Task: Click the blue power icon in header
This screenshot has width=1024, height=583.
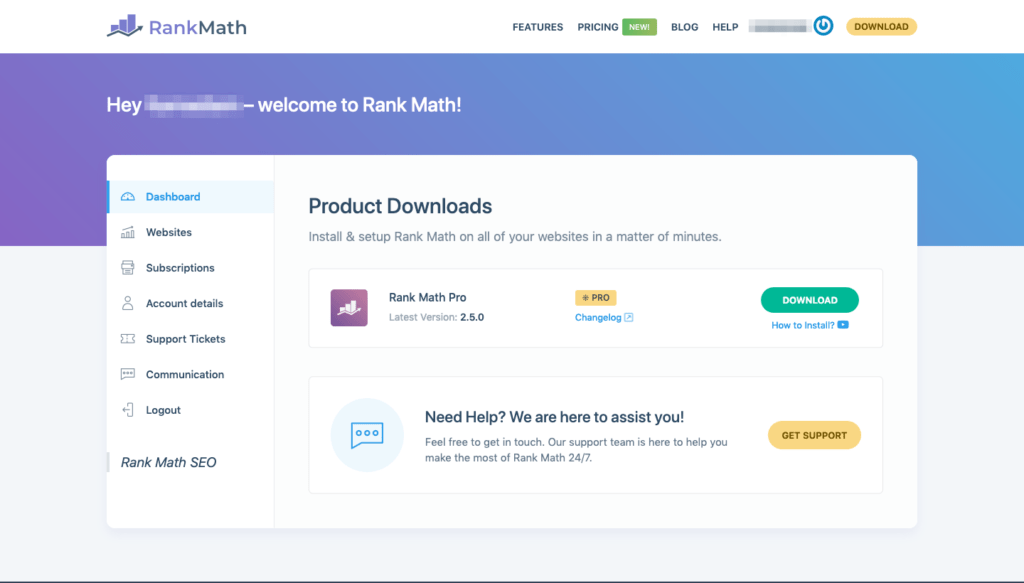Action: tap(823, 26)
